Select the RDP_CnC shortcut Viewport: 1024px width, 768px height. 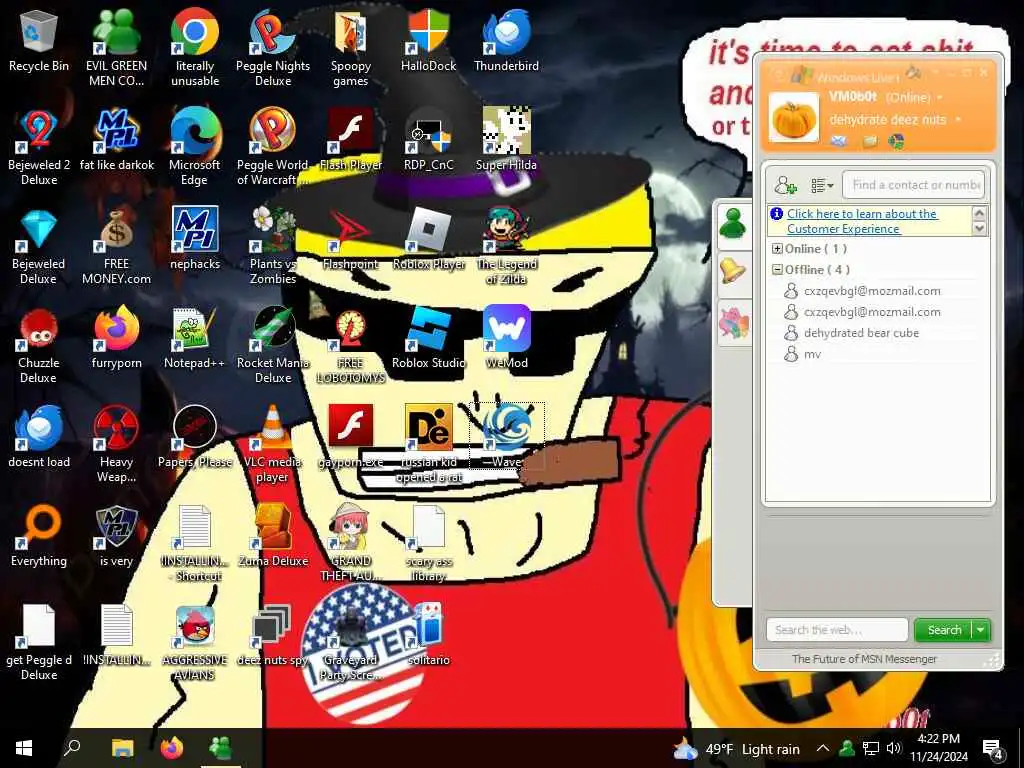(428, 140)
